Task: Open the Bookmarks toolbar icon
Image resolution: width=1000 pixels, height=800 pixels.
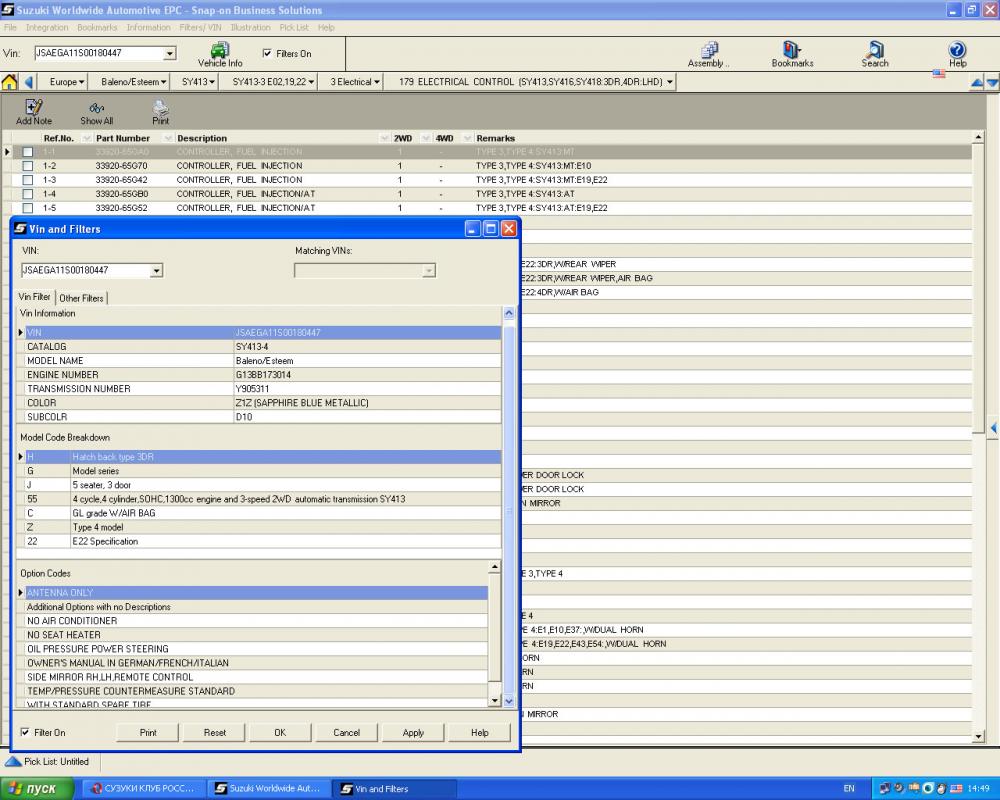Action: pyautogui.click(x=792, y=54)
